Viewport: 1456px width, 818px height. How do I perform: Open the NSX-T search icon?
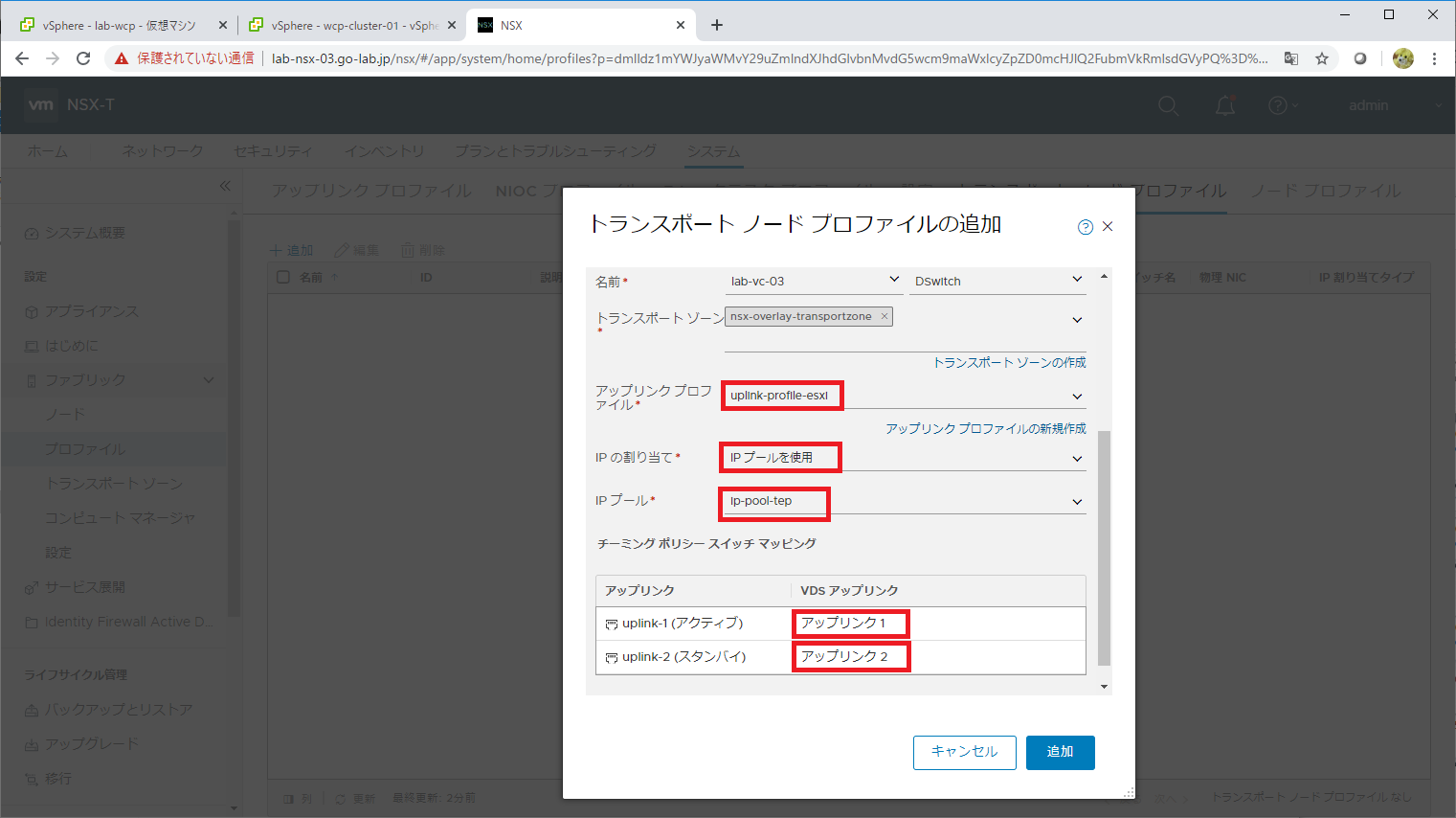click(1168, 105)
